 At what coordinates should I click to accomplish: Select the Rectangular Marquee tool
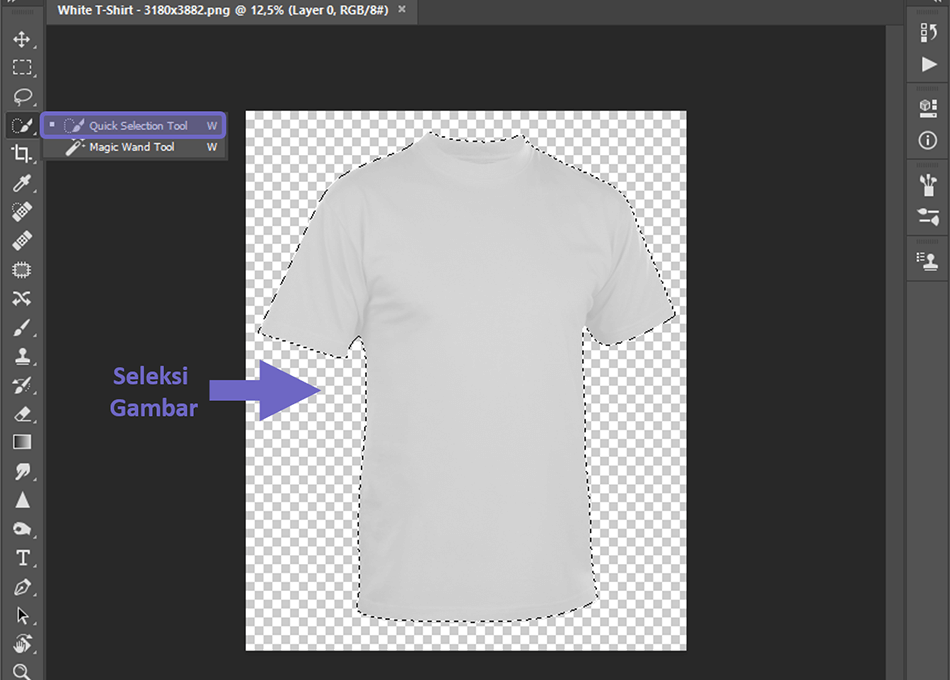[x=22, y=67]
